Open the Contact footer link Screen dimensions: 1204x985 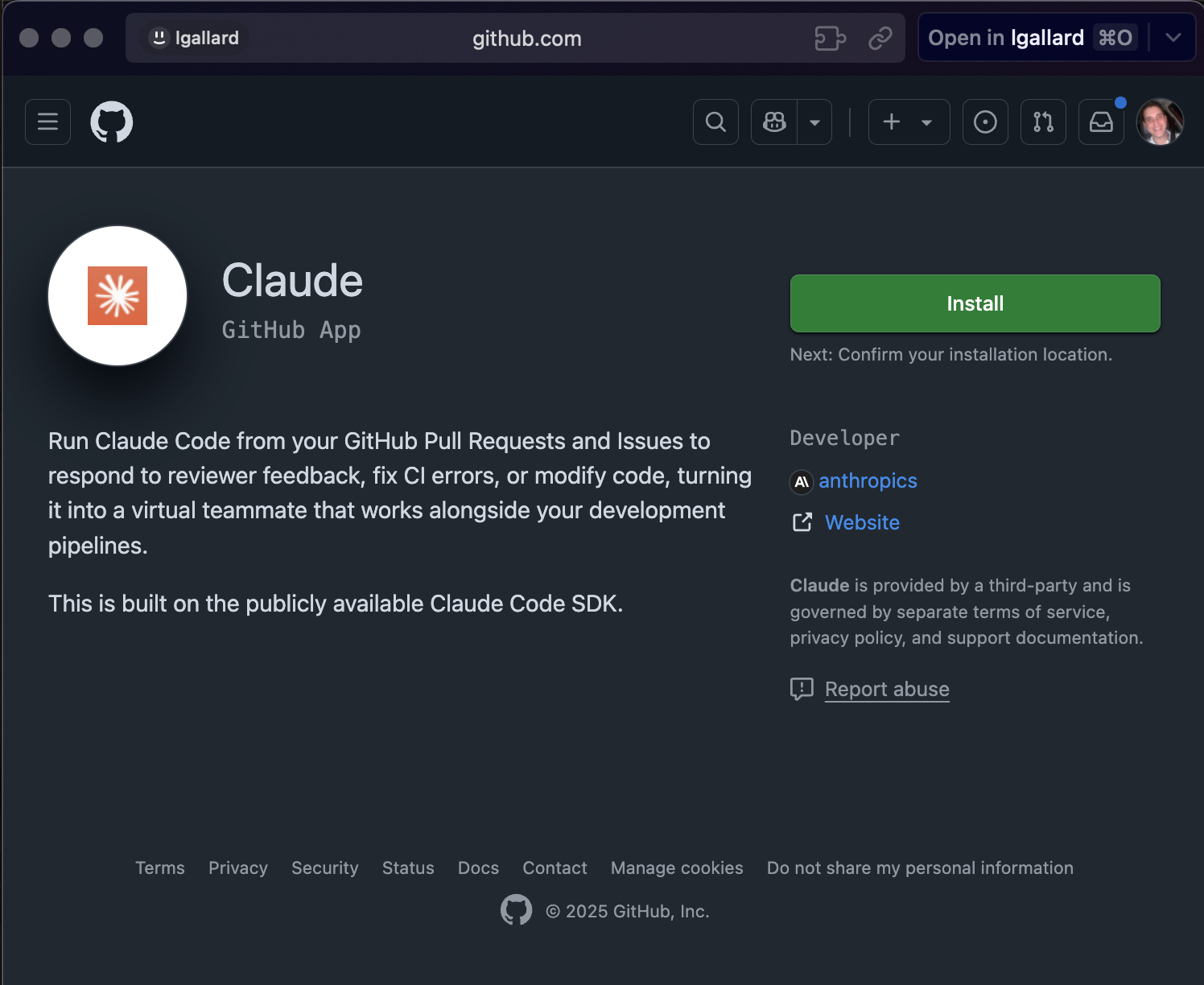(555, 868)
